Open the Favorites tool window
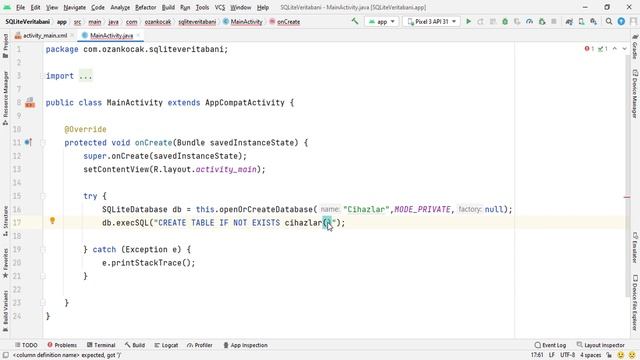The width and height of the screenshot is (640, 360). [5, 263]
